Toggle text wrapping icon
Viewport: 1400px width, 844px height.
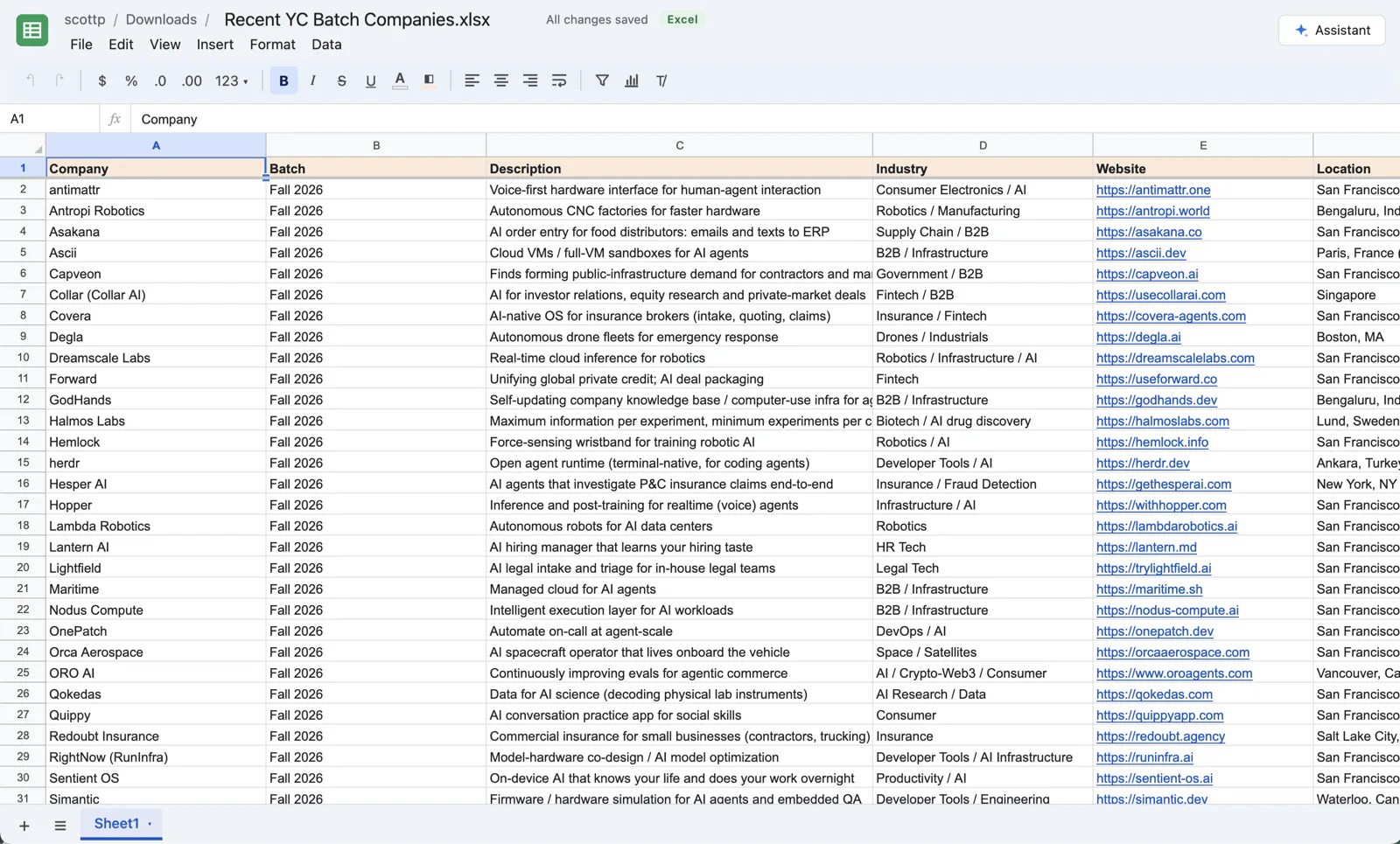[x=559, y=80]
